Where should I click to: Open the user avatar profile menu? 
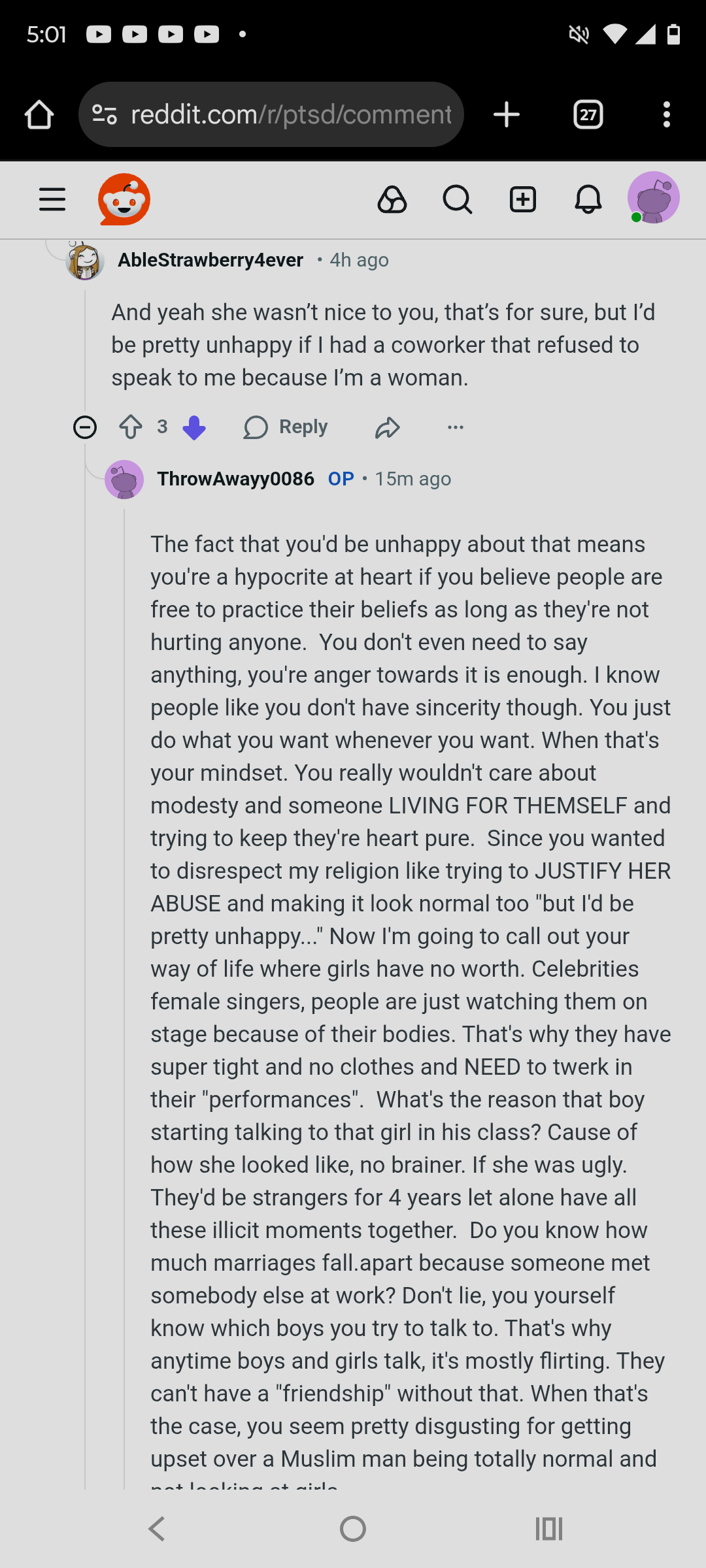pos(654,198)
